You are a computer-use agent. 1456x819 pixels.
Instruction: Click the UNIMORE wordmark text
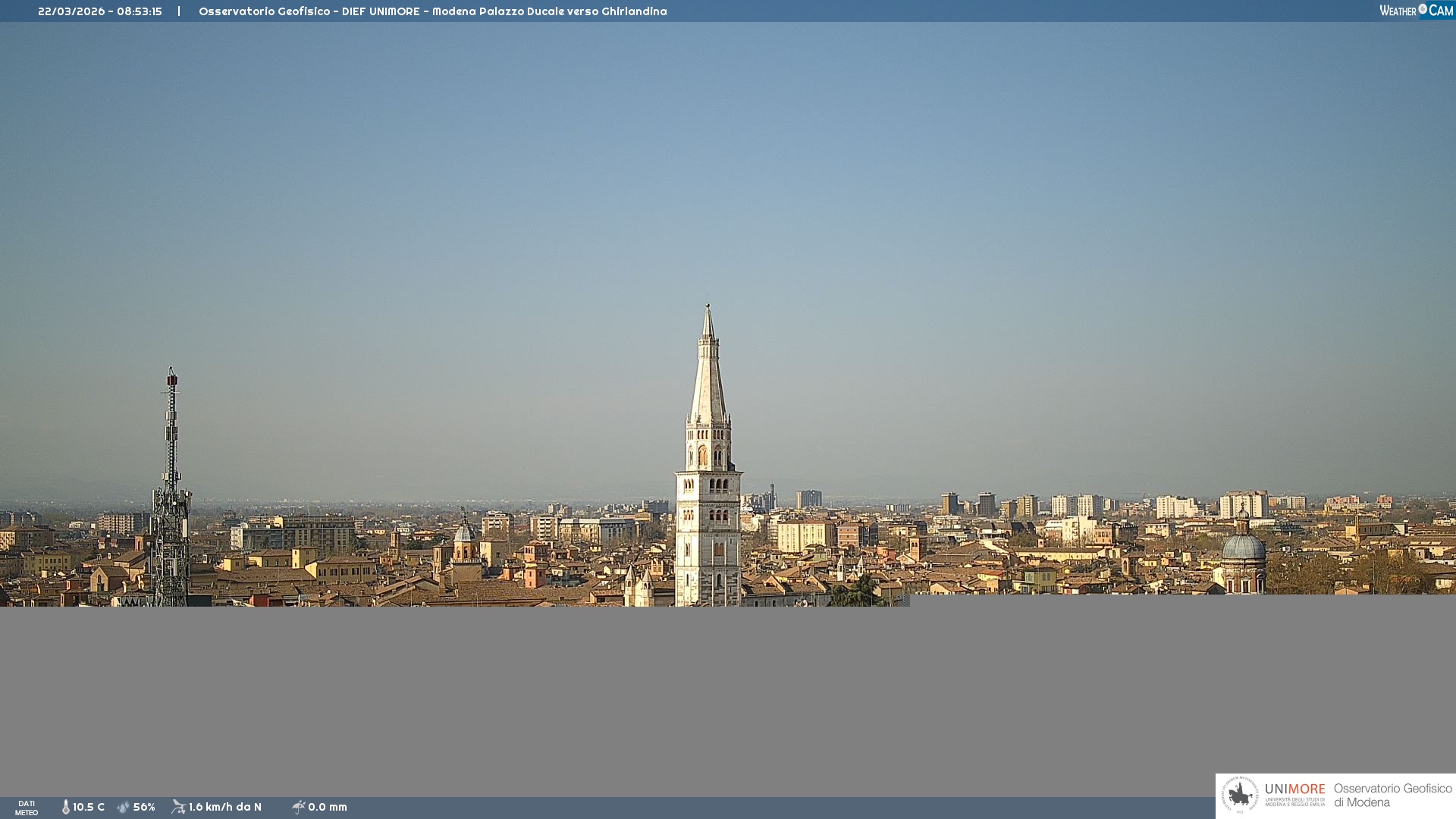coord(1294,789)
